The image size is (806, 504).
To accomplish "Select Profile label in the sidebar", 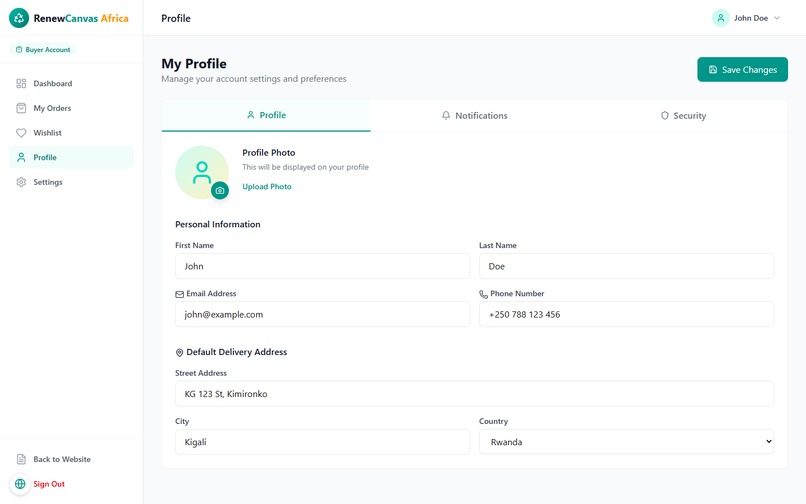I will (45, 157).
